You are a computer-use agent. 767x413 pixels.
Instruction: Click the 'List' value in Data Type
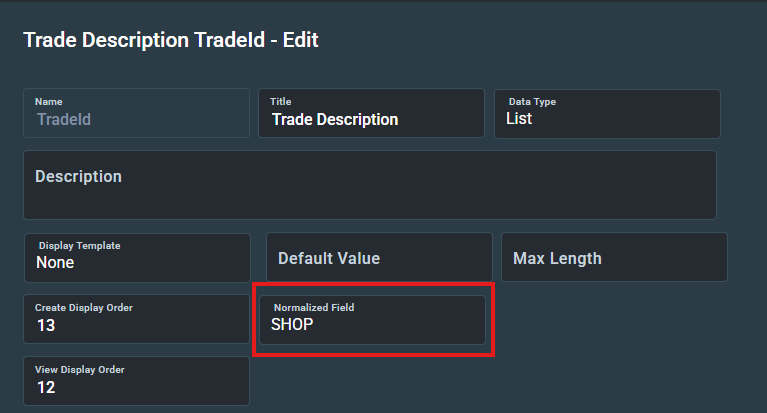tap(519, 118)
